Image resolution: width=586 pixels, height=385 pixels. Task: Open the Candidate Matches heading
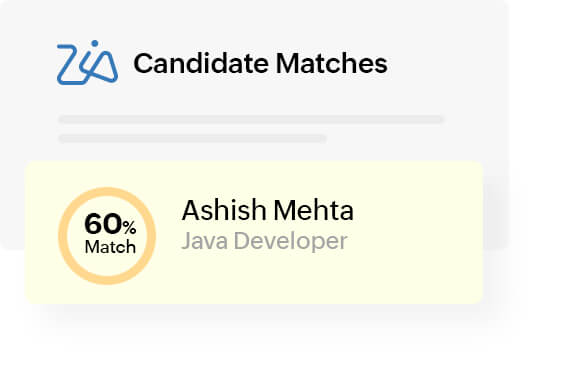pos(260,63)
